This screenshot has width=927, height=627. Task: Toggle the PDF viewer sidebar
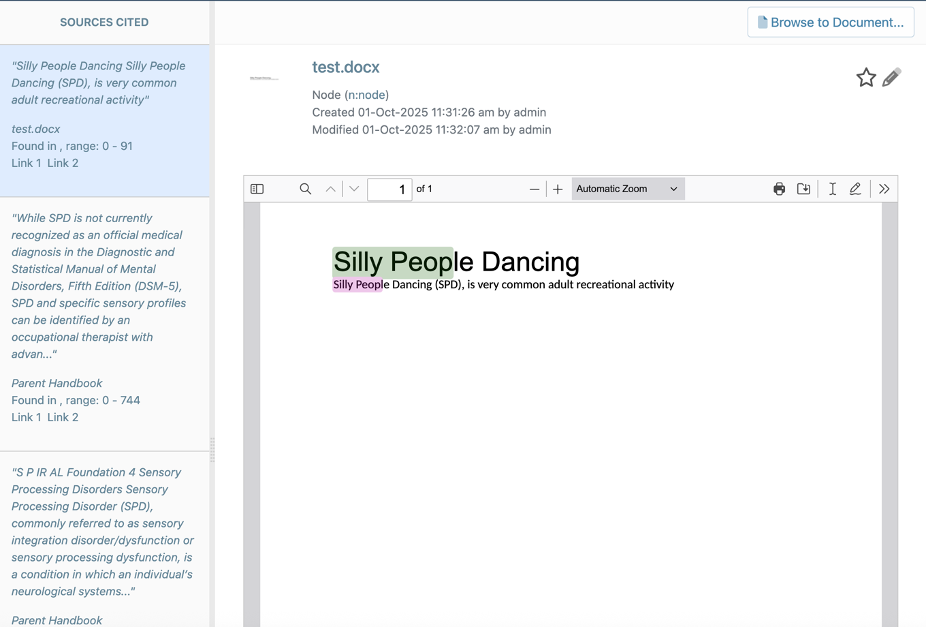click(257, 189)
